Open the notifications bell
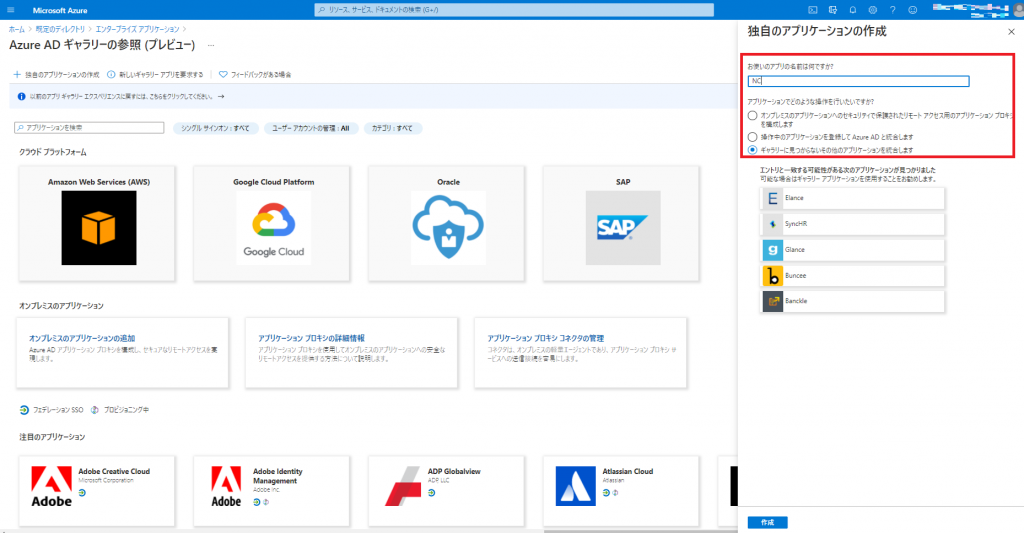 coord(853,10)
